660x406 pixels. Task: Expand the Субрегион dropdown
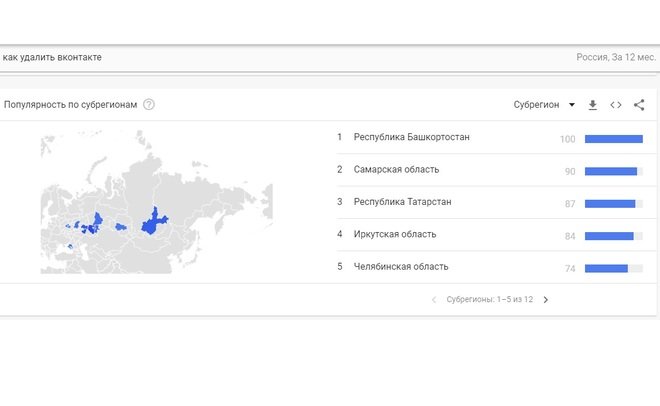click(544, 104)
